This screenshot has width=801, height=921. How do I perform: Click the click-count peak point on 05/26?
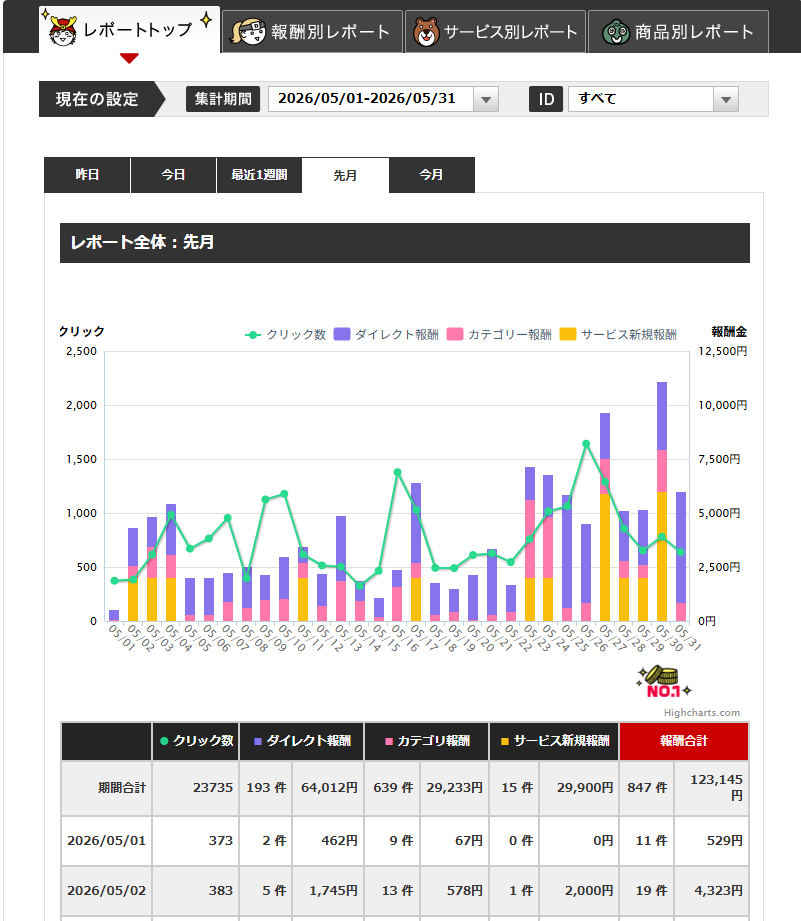click(586, 444)
